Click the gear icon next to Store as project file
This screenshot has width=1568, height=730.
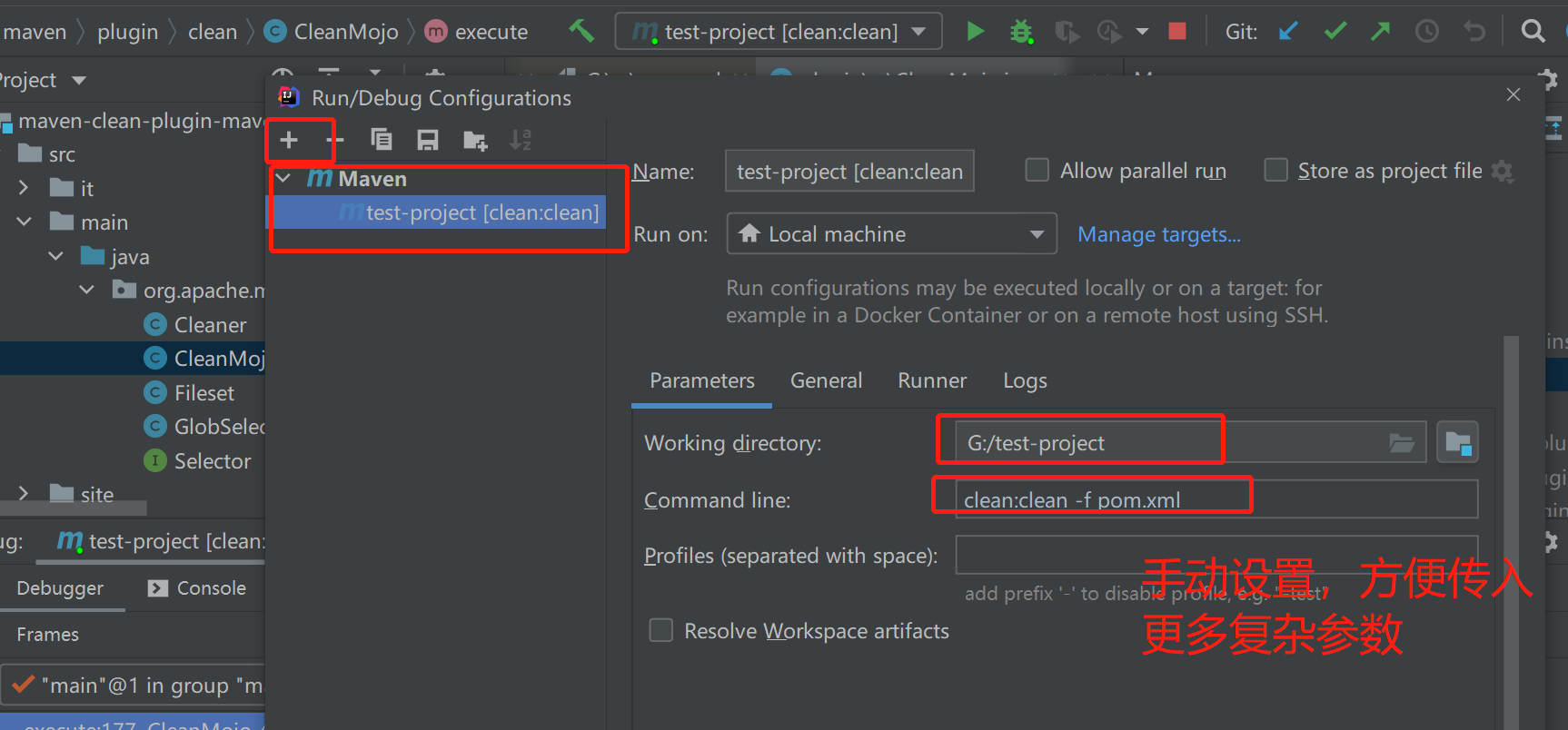tap(1503, 172)
